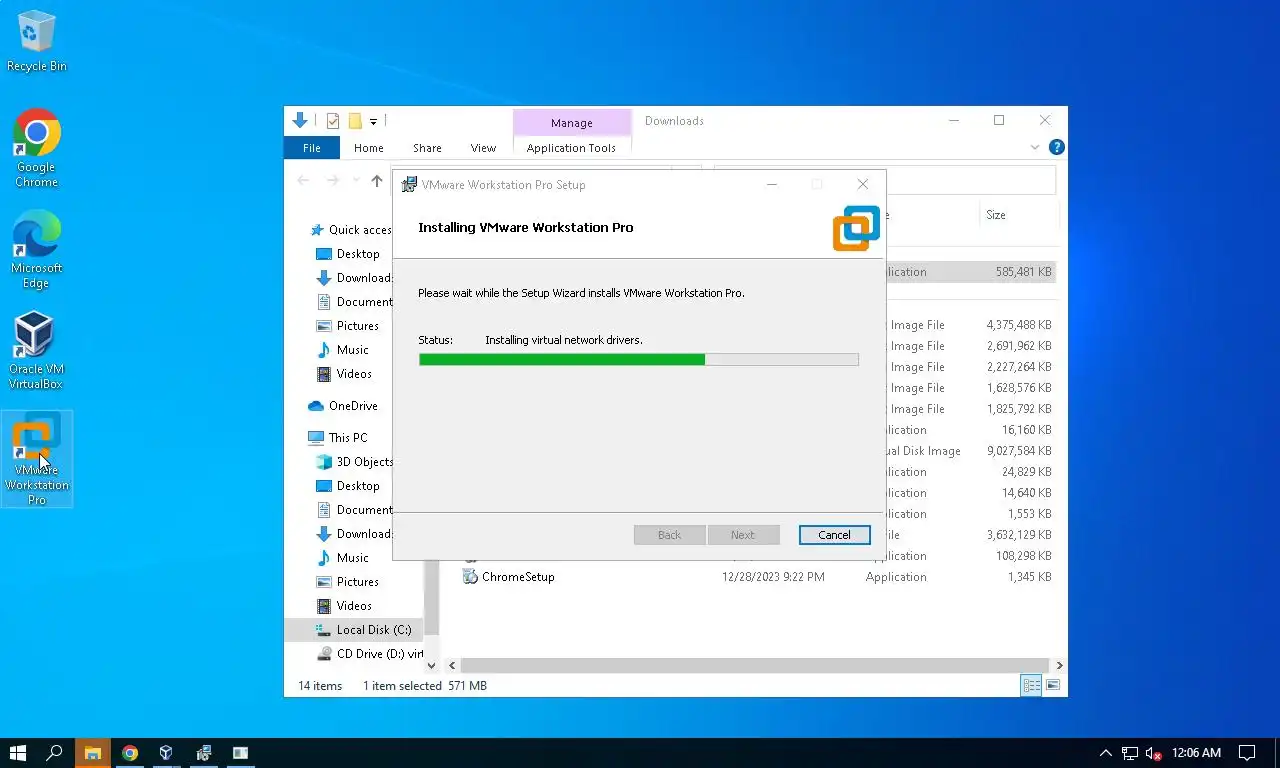The height and width of the screenshot is (768, 1280).
Task: Open Desktop under This PC
Action: coord(348,486)
